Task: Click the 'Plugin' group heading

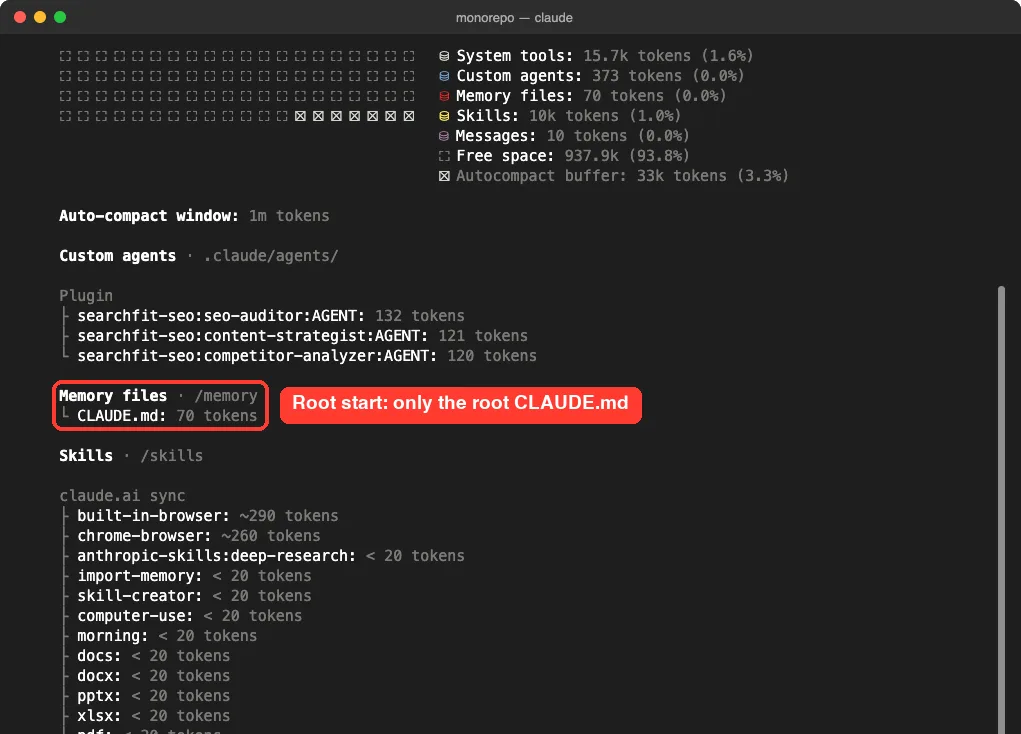Action: (86, 296)
